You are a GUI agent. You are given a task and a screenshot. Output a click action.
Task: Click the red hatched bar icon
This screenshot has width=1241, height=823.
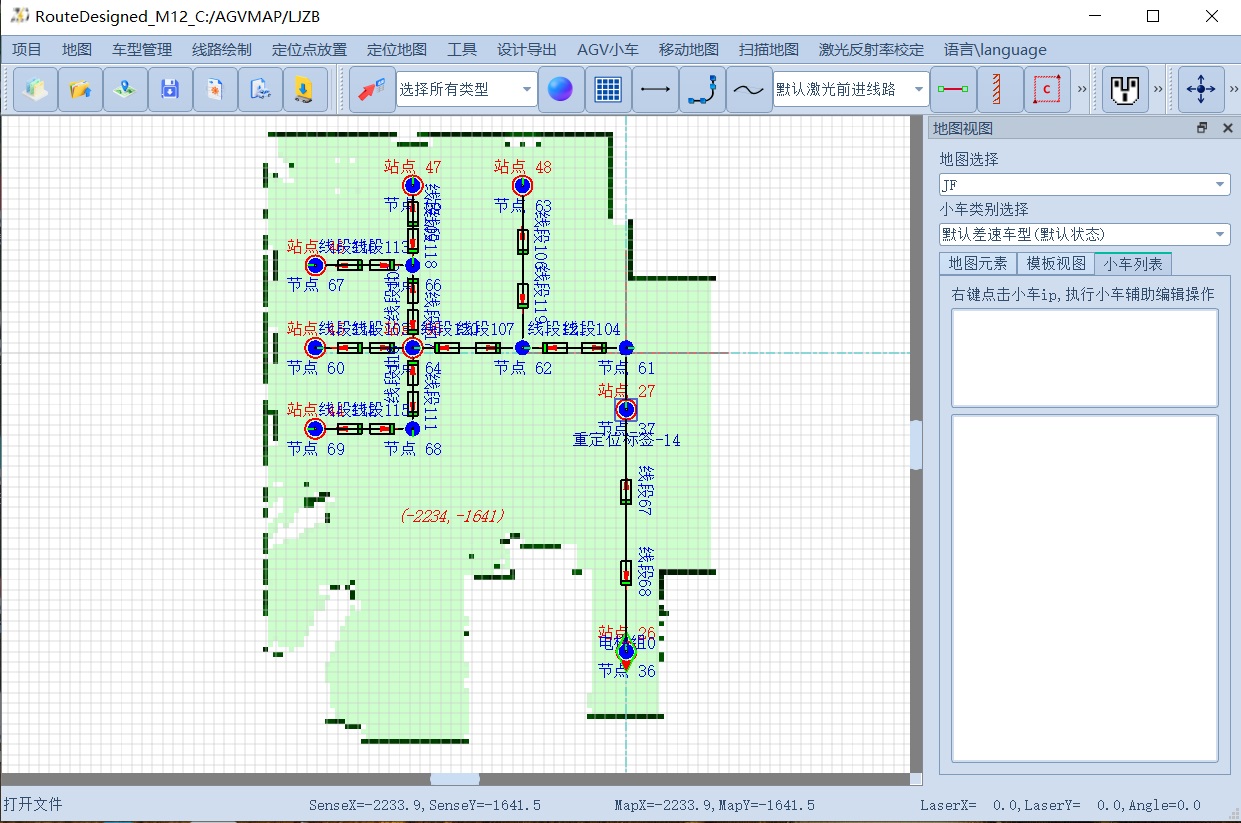coord(999,90)
